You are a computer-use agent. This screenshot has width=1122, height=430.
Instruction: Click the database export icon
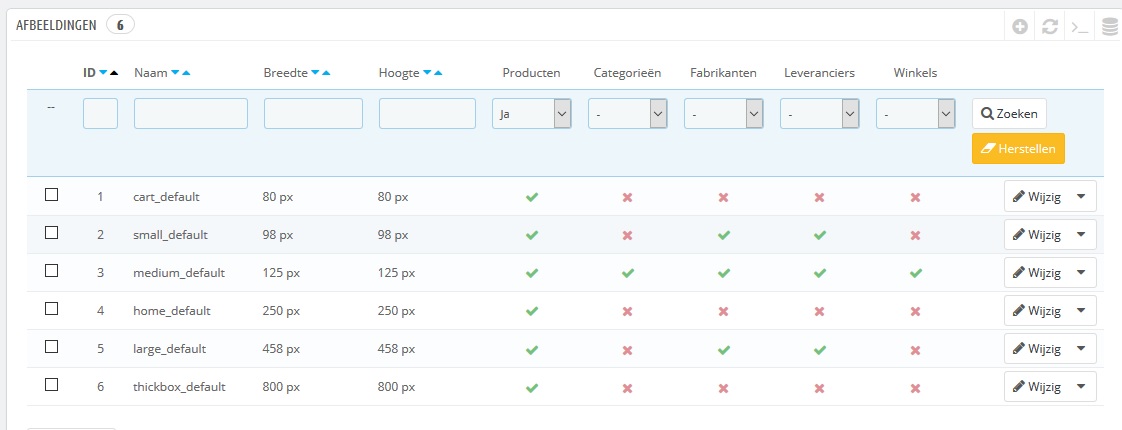(x=1110, y=27)
